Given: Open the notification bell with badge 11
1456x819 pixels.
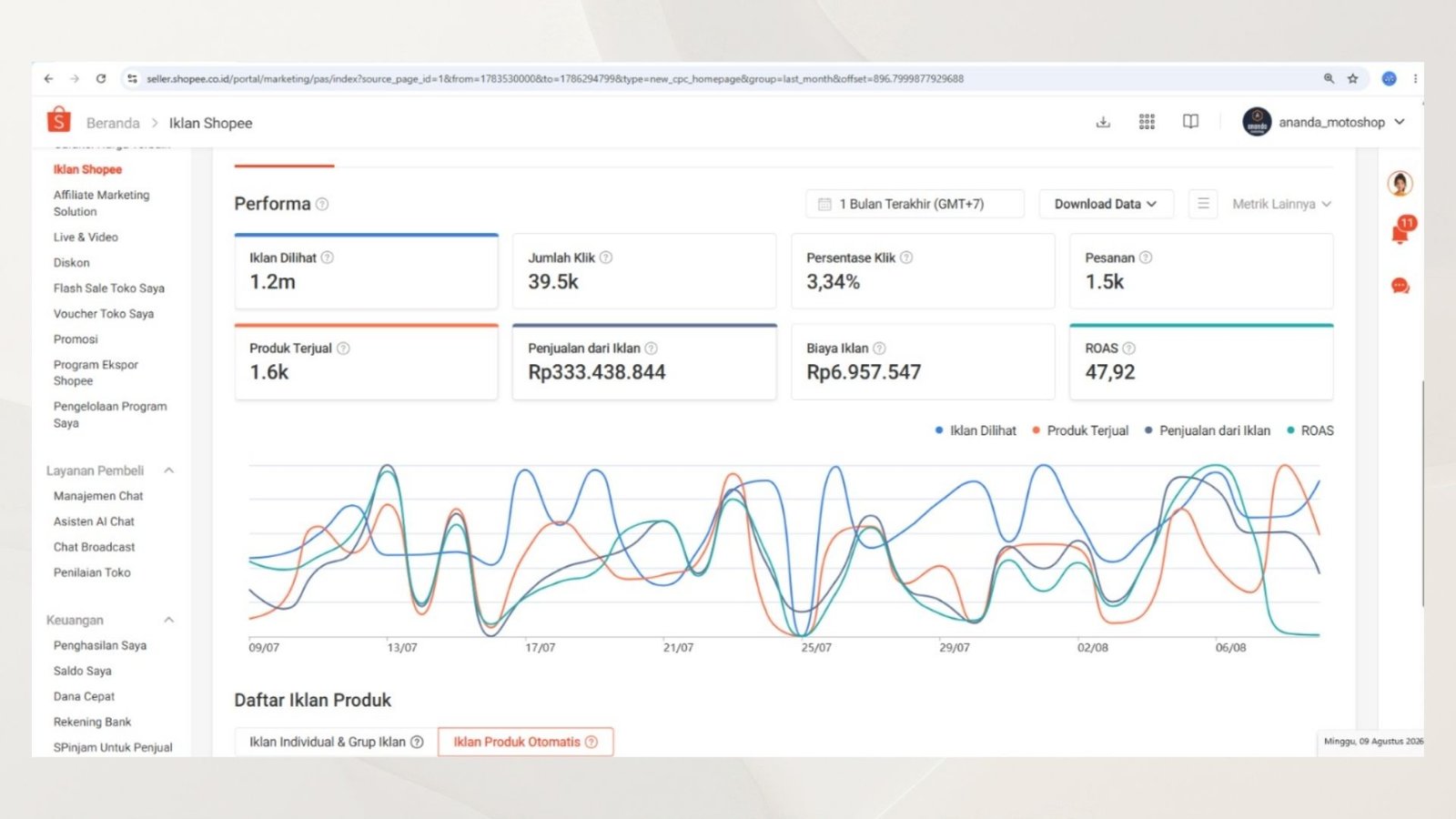Looking at the screenshot, I should tap(1400, 233).
